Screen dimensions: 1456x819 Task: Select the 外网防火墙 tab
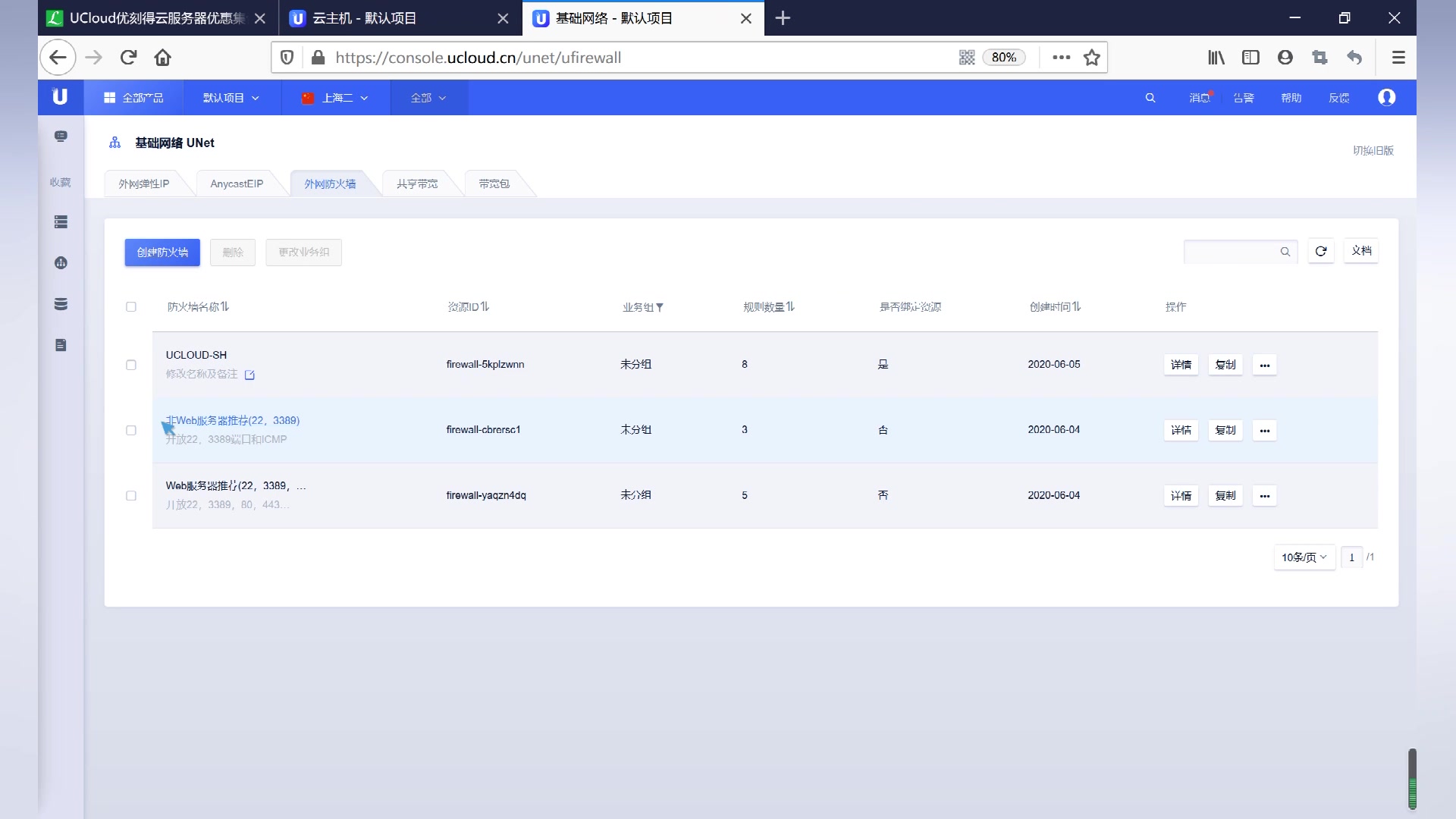(x=330, y=184)
